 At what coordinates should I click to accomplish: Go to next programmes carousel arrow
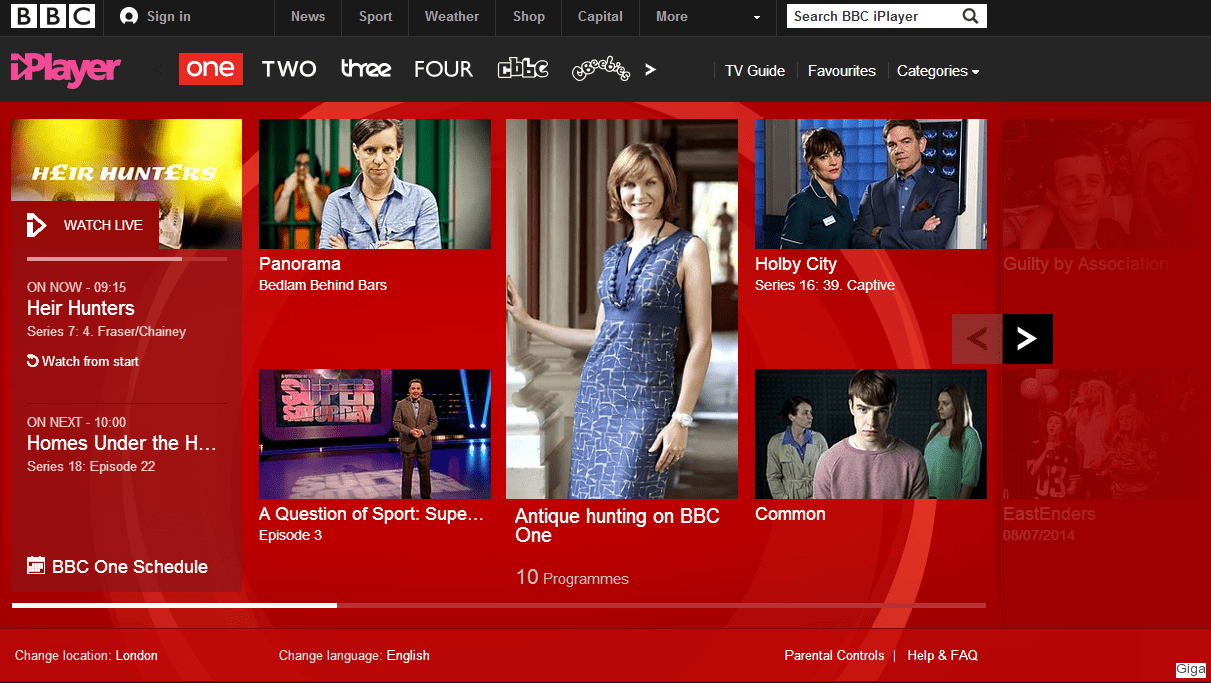(1028, 339)
